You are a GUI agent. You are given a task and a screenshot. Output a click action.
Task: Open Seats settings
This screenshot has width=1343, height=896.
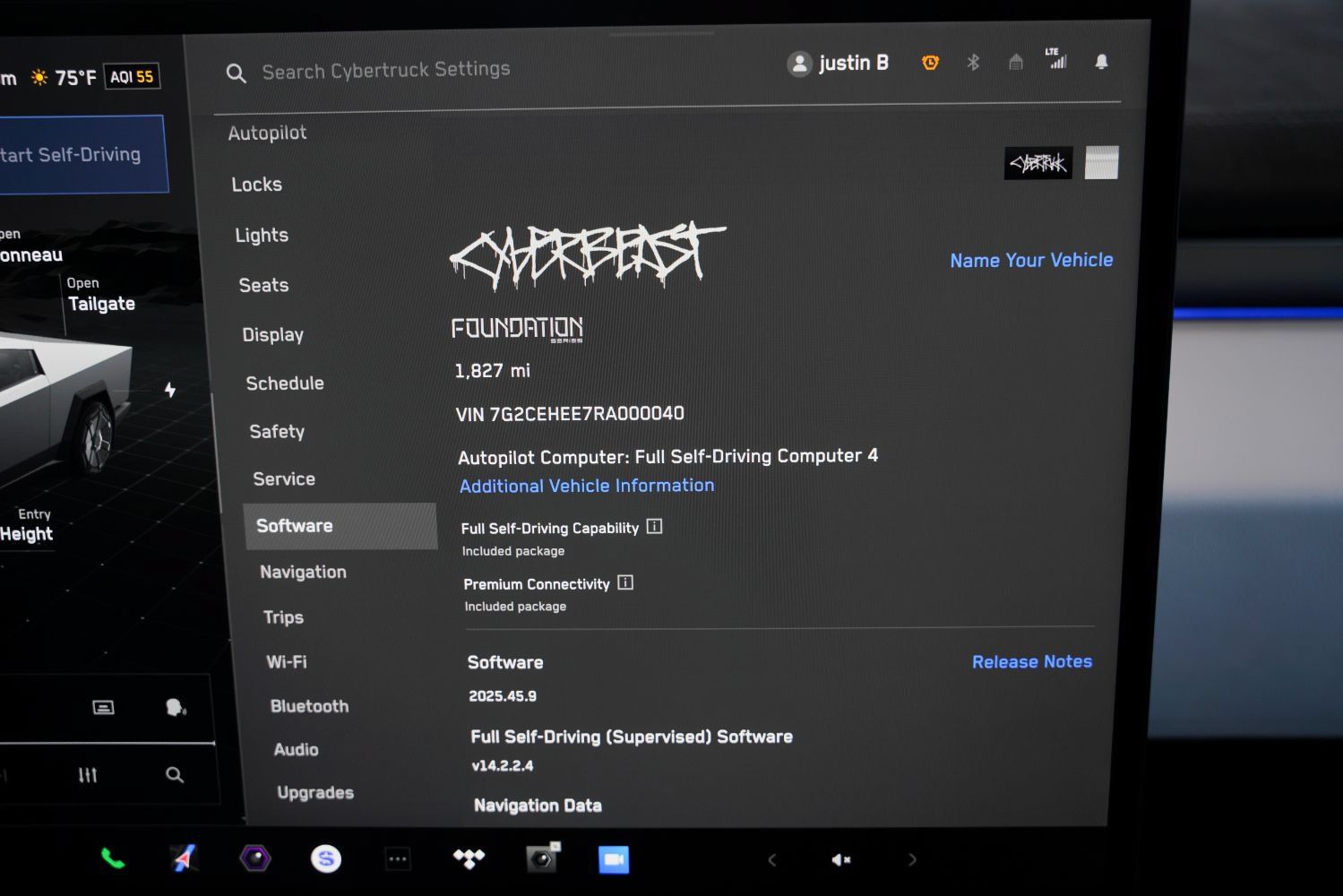[263, 285]
